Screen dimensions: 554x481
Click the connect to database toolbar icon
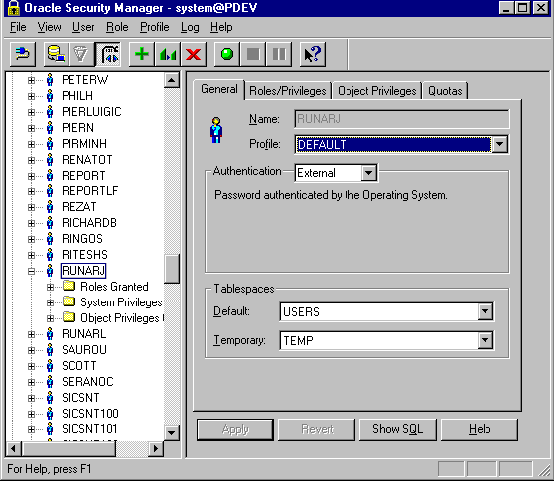coord(23,54)
